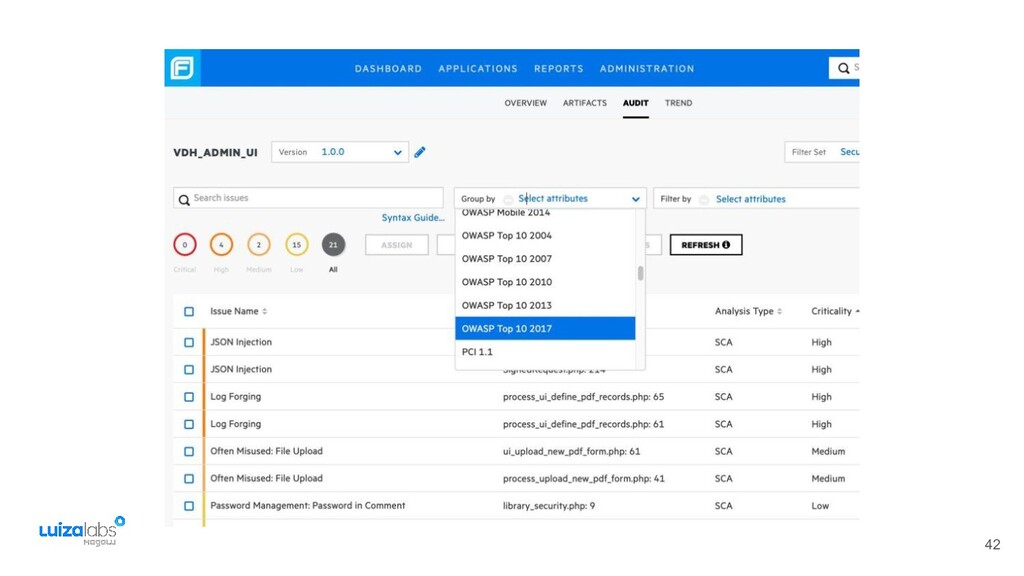Select the All issues circle showing 21

[x=333, y=245]
